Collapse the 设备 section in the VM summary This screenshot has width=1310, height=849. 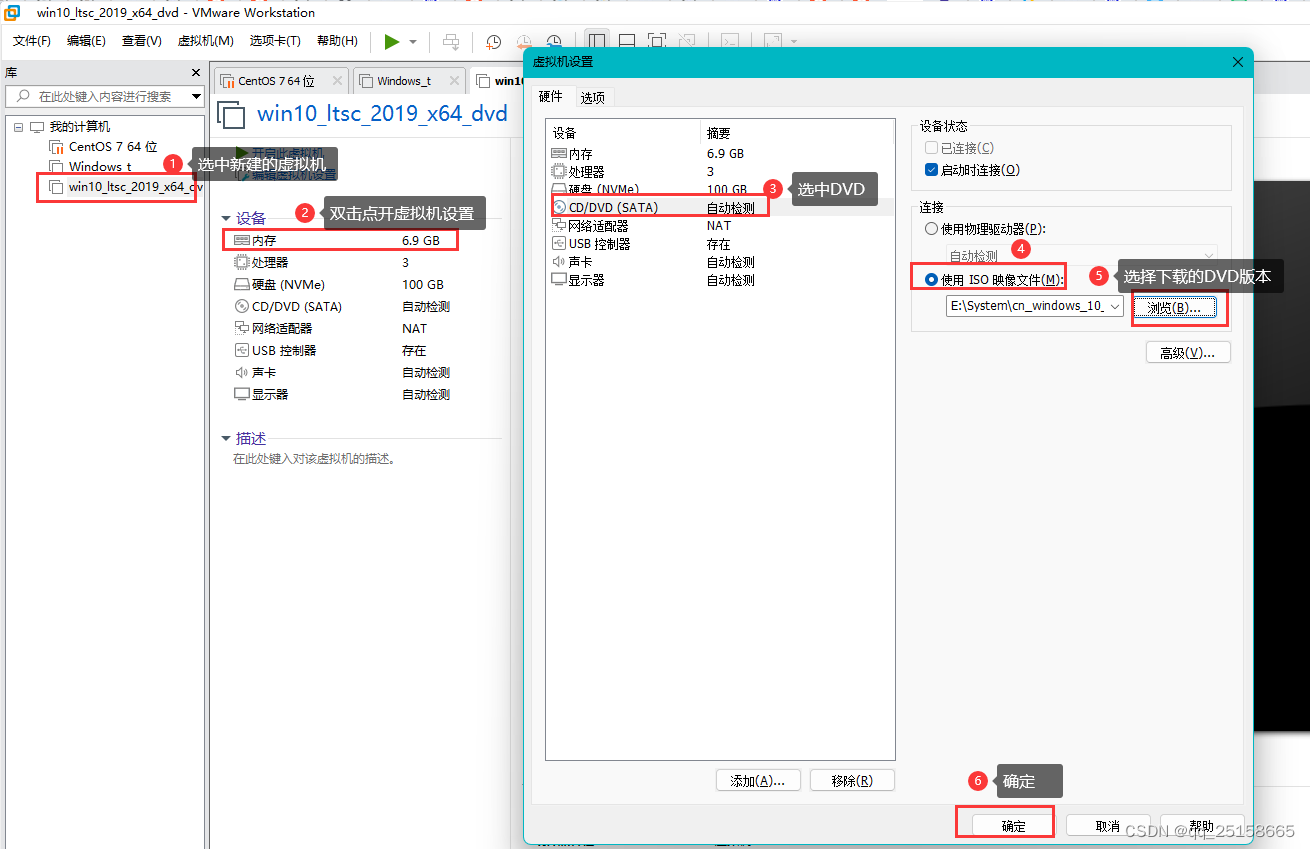tap(225, 219)
